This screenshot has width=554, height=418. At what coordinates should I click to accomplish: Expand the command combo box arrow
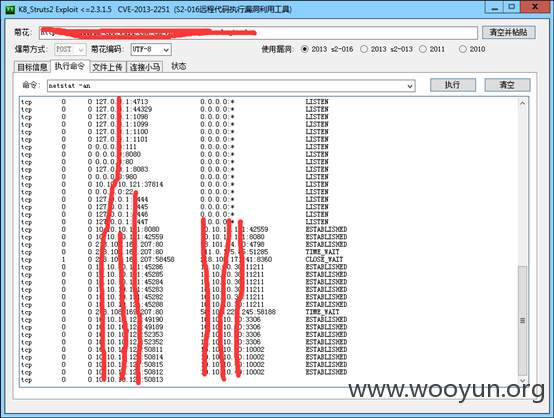click(410, 86)
